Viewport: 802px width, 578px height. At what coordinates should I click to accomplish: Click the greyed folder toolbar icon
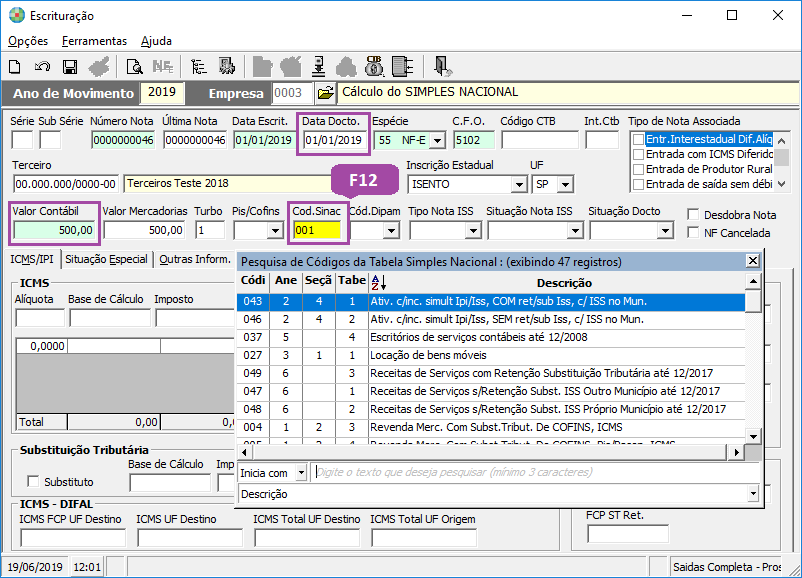[x=262, y=66]
